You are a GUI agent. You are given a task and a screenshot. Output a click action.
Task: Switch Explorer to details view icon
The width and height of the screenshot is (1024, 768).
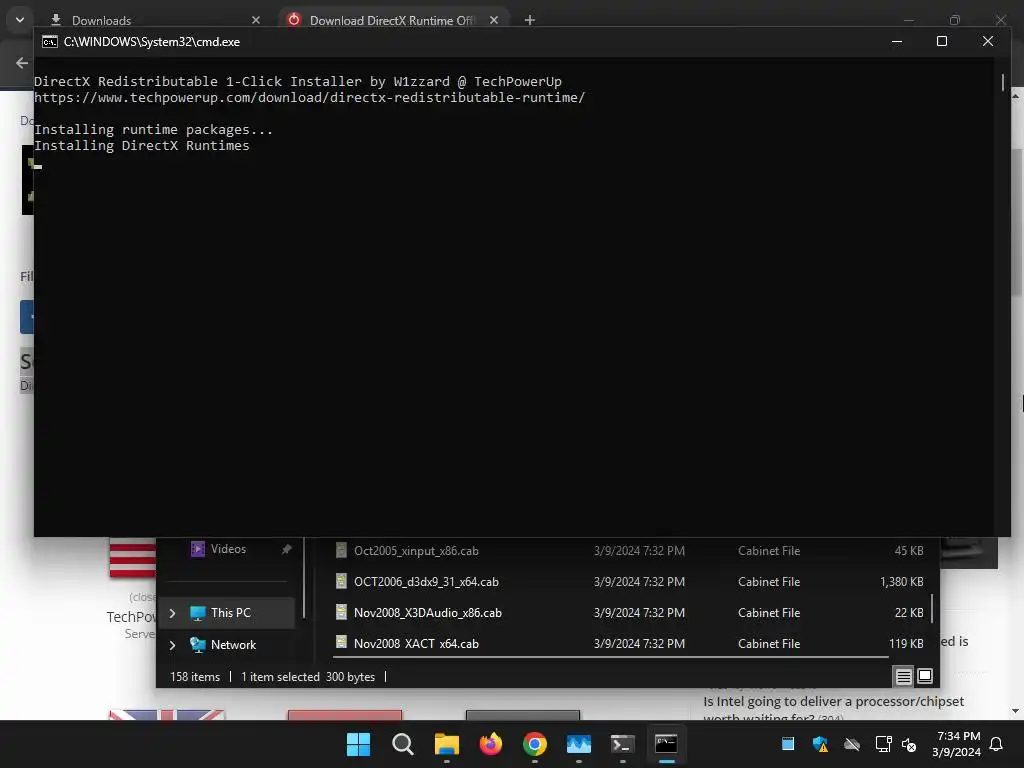903,676
